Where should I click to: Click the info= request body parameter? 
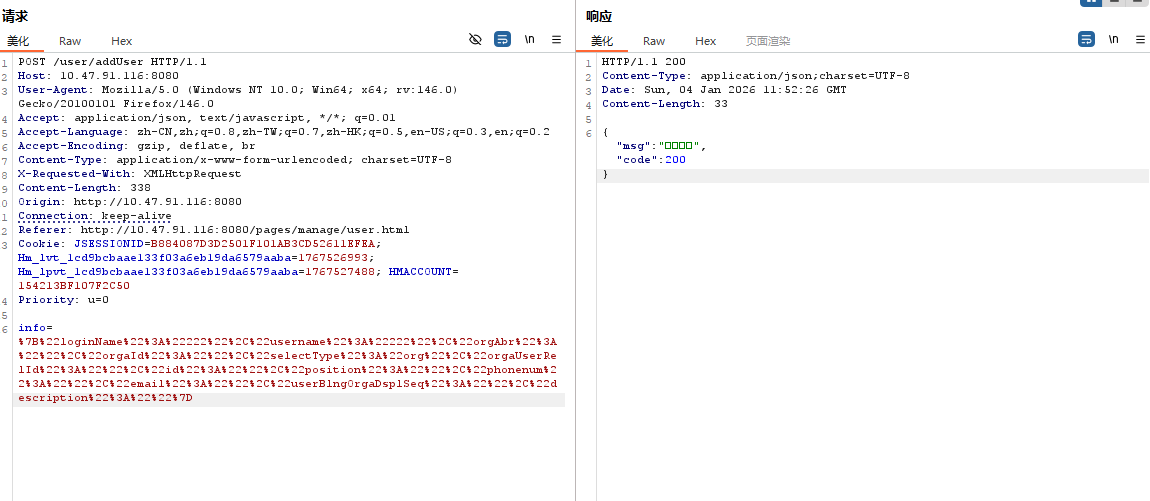[x=35, y=327]
